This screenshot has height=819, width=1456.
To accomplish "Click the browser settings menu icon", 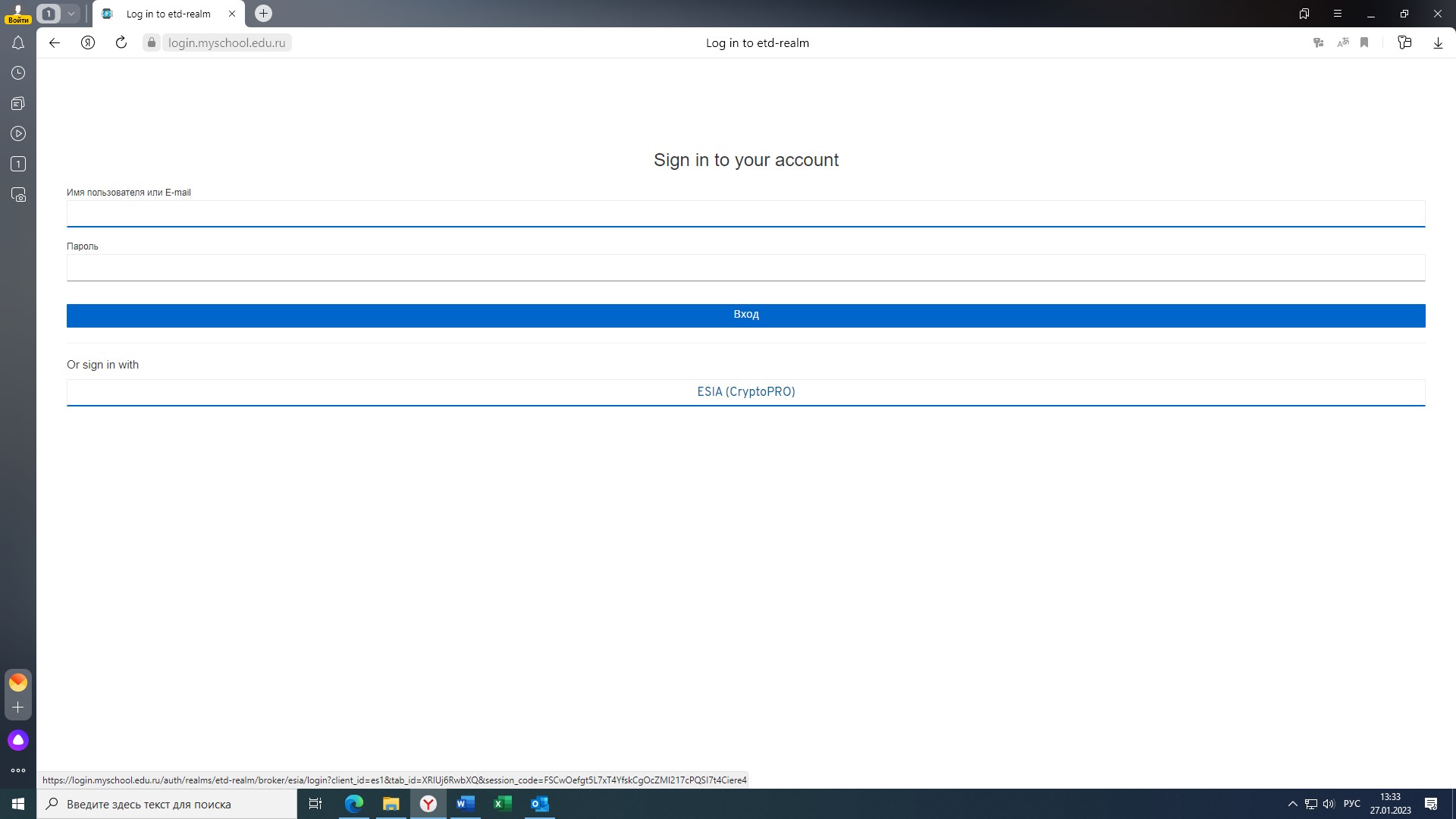I will [1336, 13].
